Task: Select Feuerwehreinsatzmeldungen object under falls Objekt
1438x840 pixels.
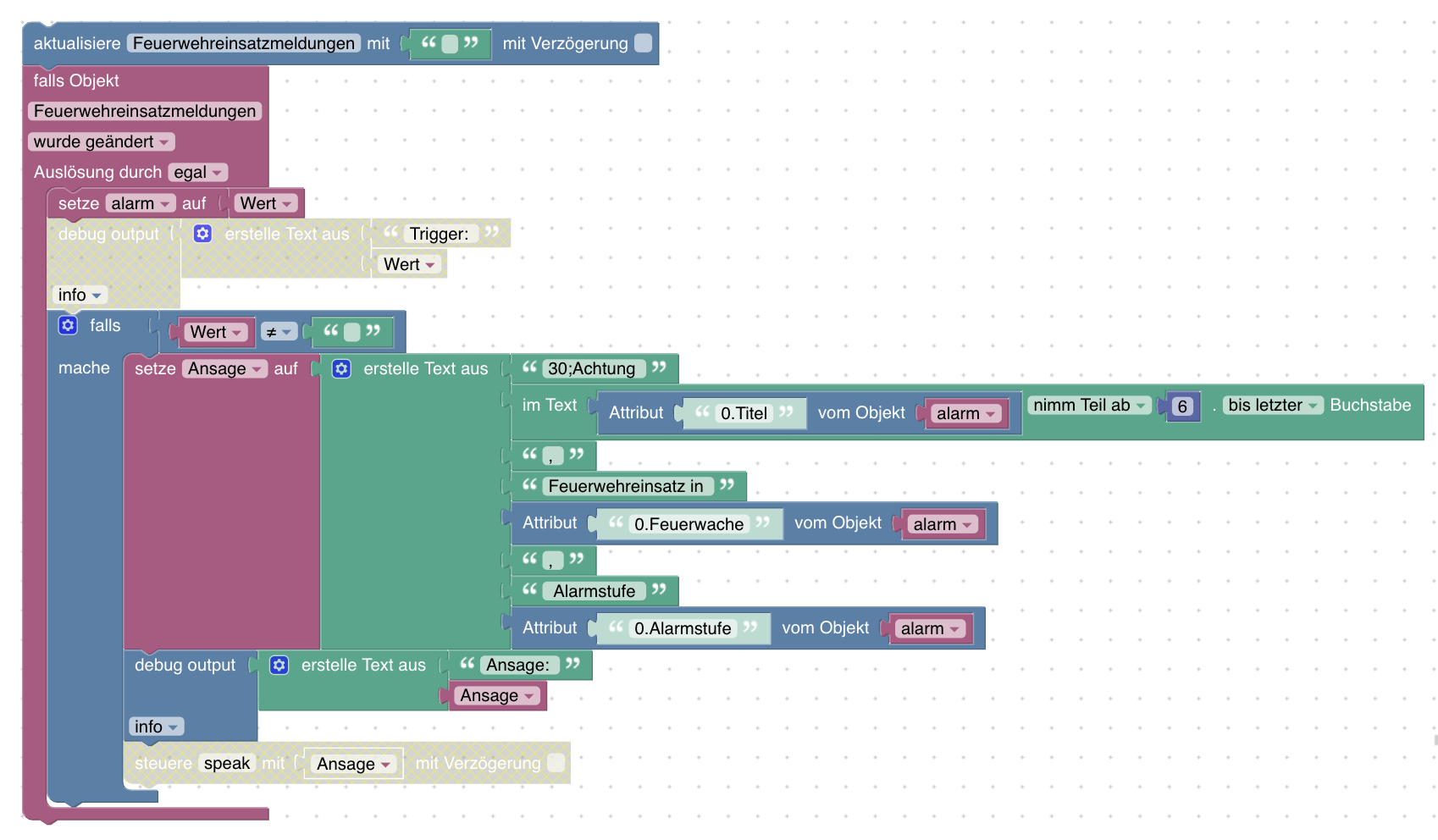Action: pyautogui.click(x=145, y=111)
